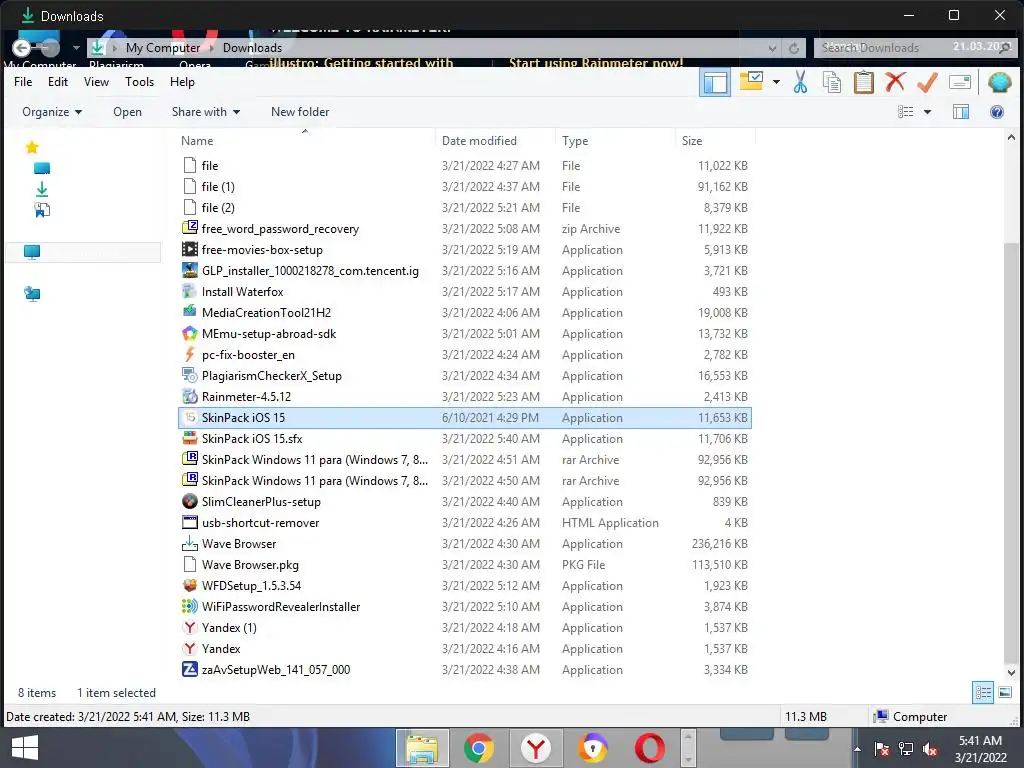The height and width of the screenshot is (768, 1024).
Task: Select the free-movies-box-setup application
Action: click(464, 249)
